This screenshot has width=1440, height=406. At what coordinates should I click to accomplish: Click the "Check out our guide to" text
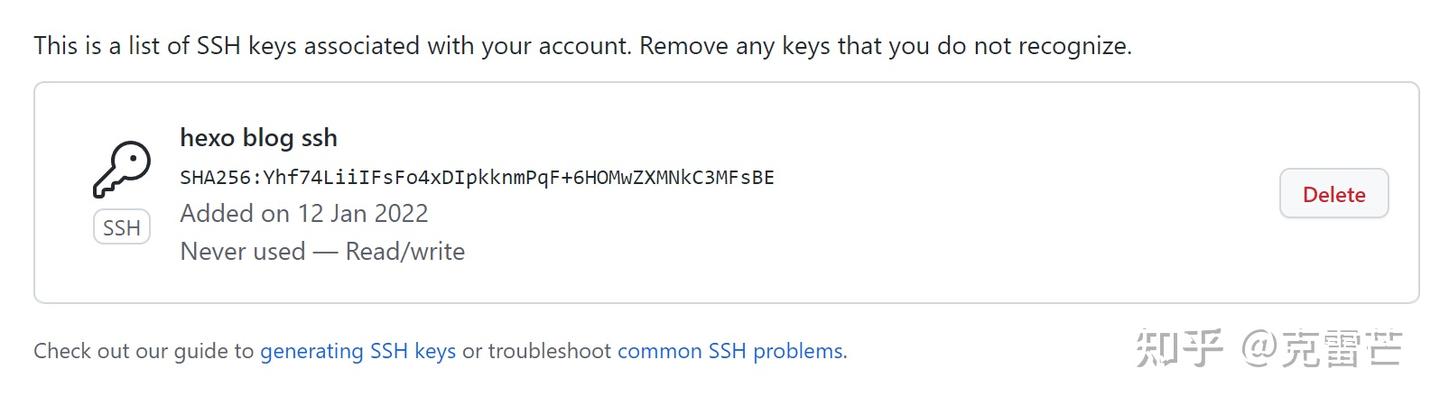click(x=144, y=351)
